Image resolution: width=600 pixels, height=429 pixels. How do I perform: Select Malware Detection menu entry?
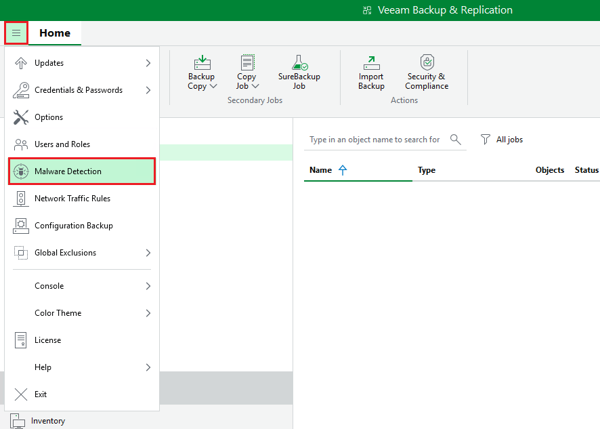tap(82, 171)
